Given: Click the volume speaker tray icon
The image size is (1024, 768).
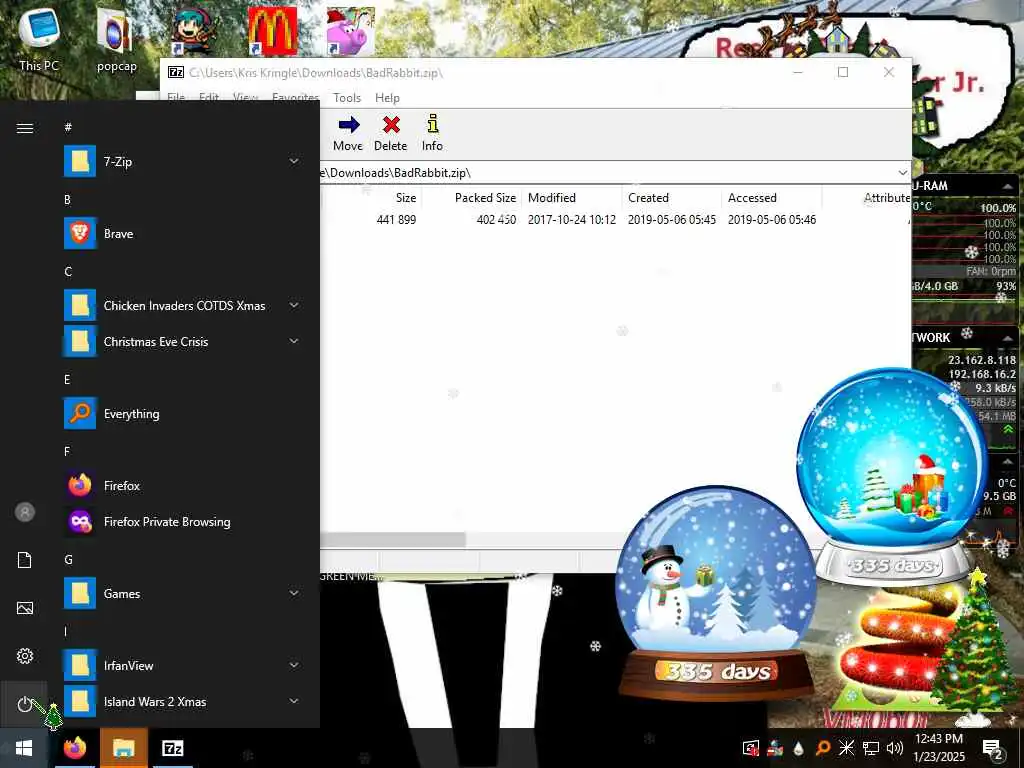Looking at the screenshot, I should [895, 748].
